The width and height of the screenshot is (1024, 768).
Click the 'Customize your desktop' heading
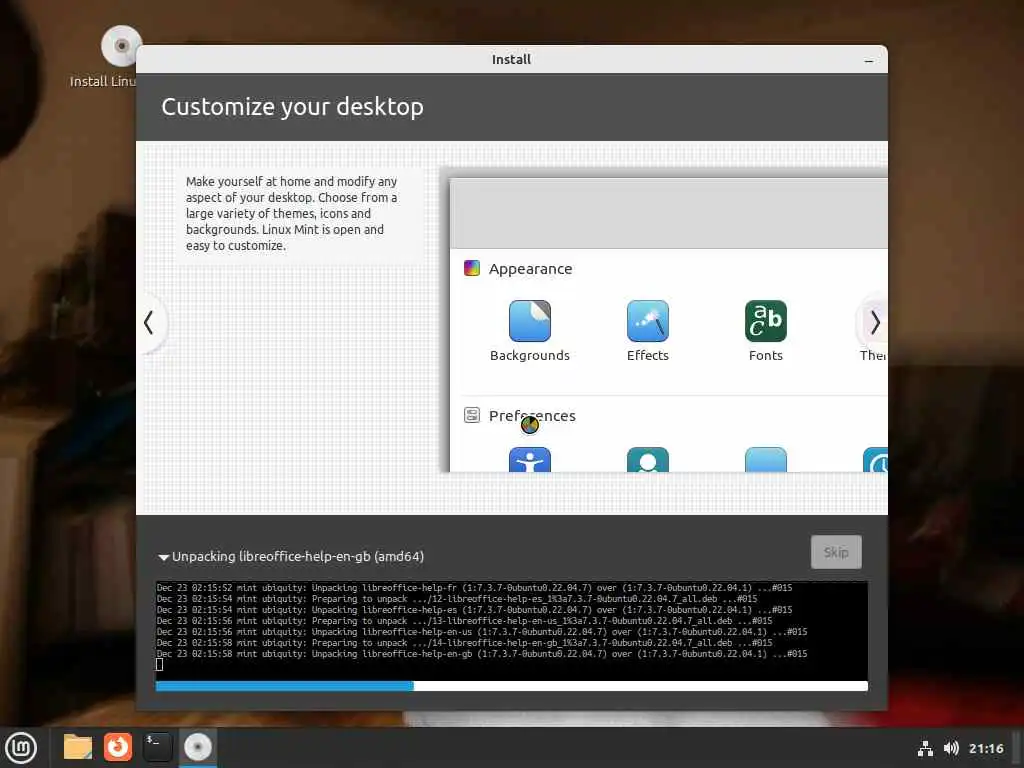293,106
